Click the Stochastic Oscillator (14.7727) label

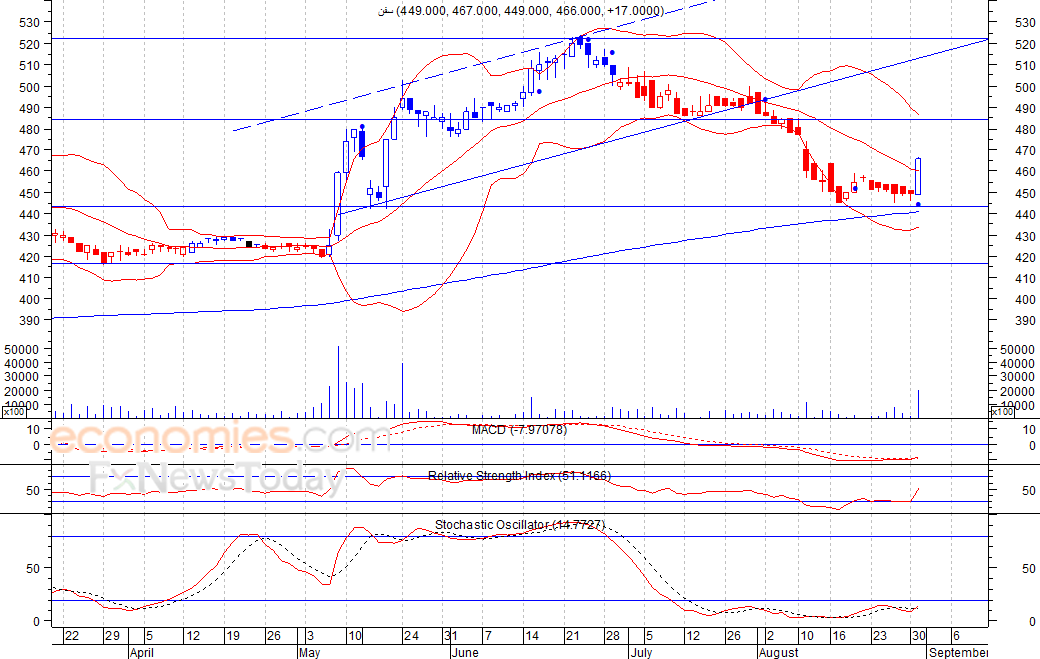[x=520, y=524]
